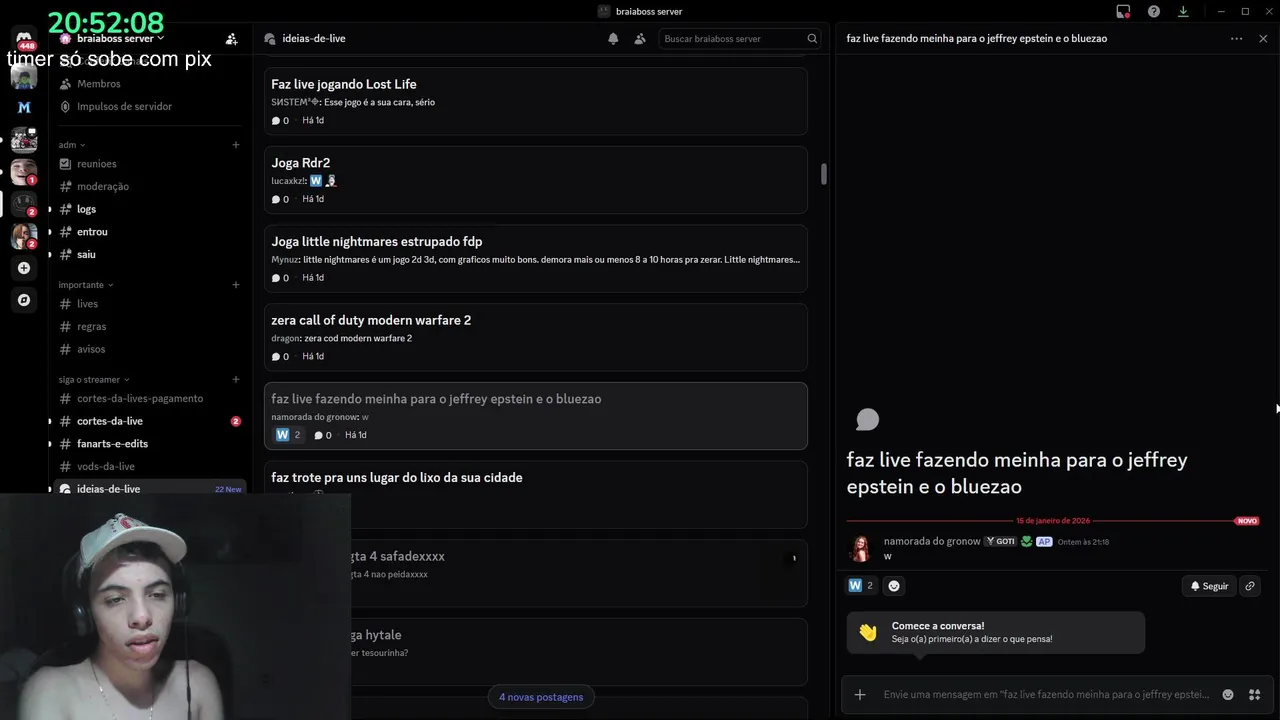Collapse siga o streamer category

pyautogui.click(x=94, y=380)
